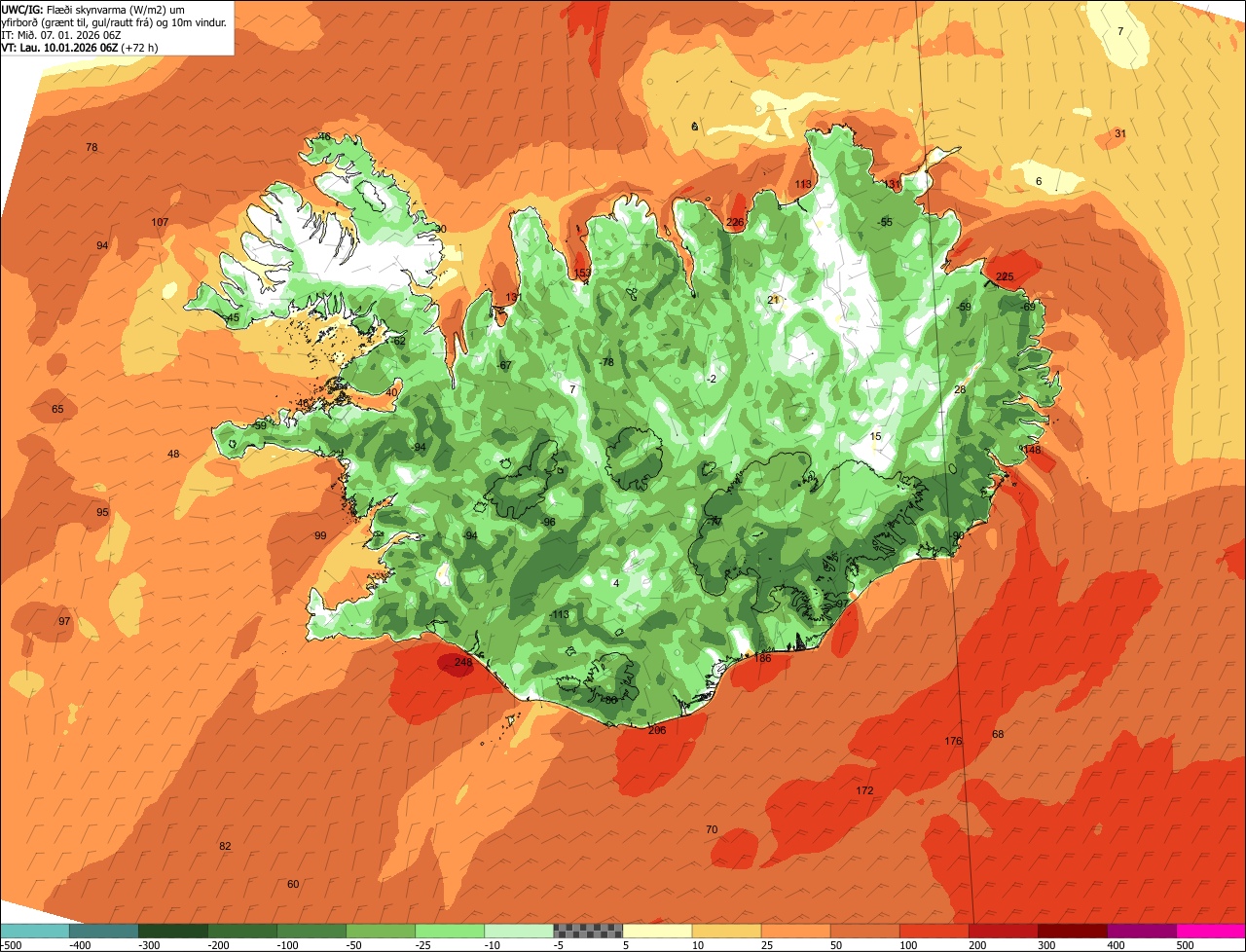Click the 'IT: Mið. 07. 01. 2026 06Z' line
This screenshot has height=952, width=1246.
(x=61, y=34)
